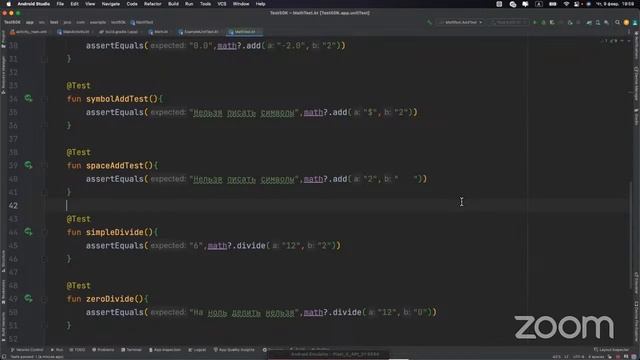Open the Logcat tool window

197,350
